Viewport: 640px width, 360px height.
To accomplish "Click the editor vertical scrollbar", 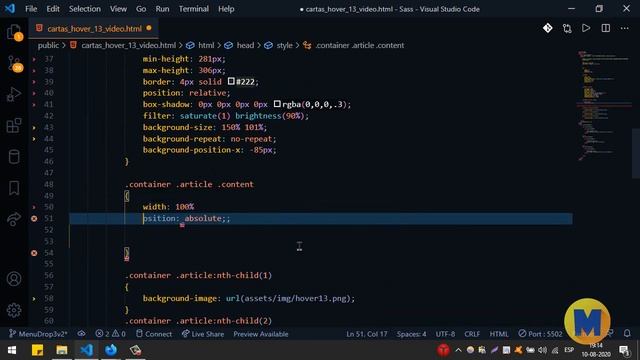I will (636, 153).
